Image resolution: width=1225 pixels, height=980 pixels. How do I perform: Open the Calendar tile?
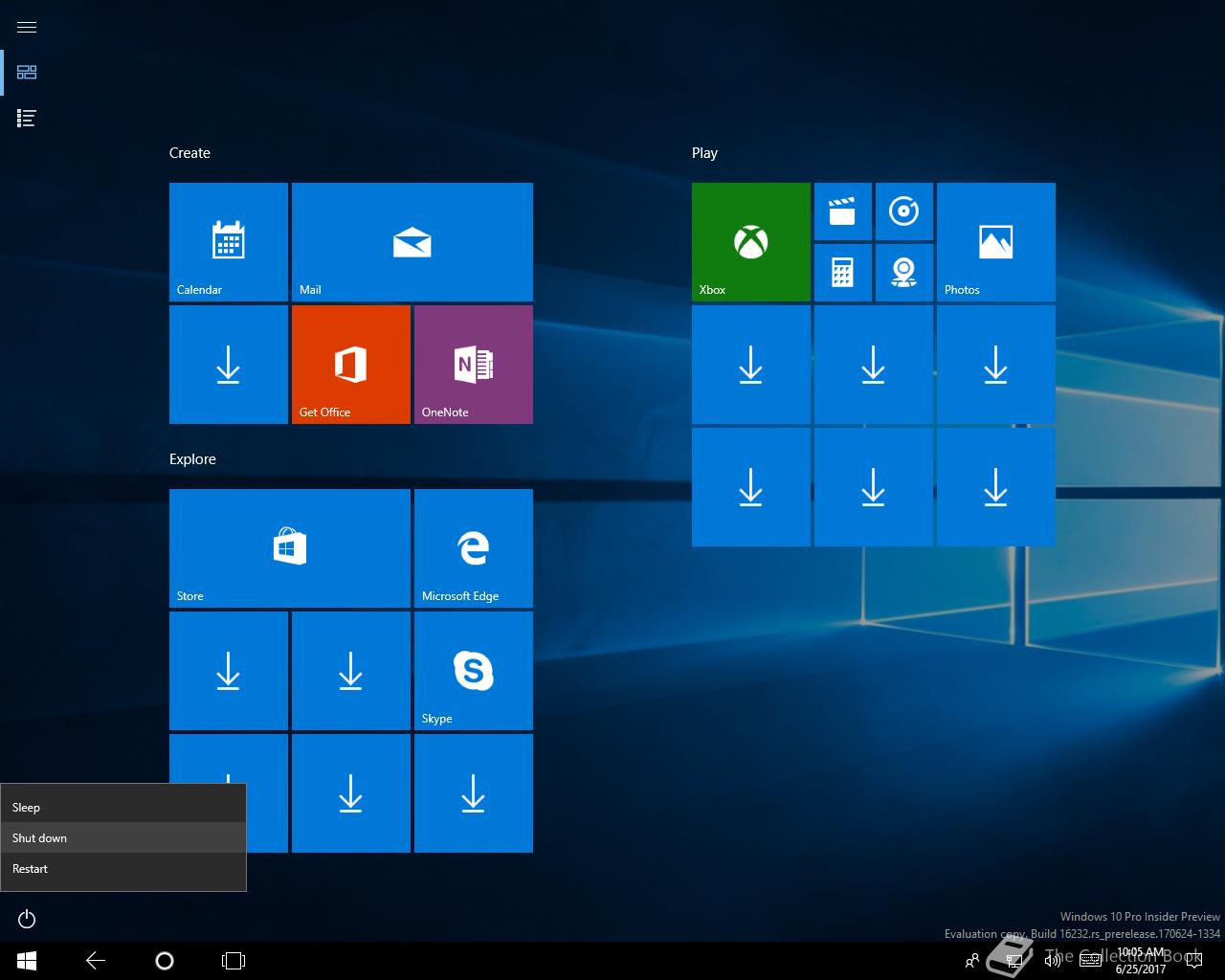(229, 242)
